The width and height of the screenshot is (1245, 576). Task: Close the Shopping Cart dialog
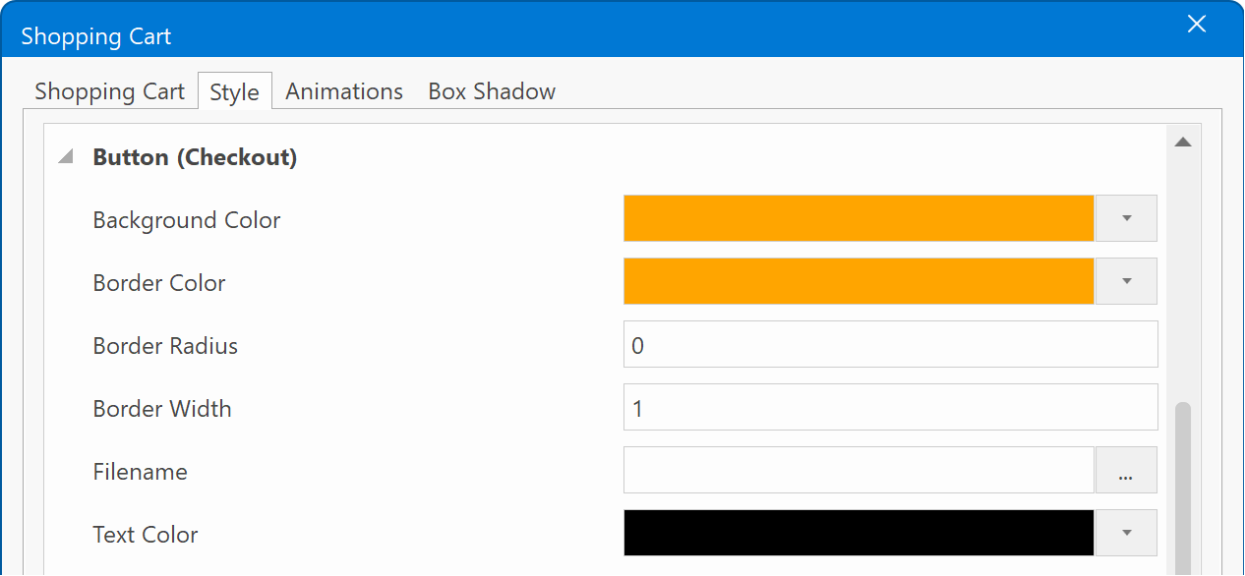pos(1196,24)
